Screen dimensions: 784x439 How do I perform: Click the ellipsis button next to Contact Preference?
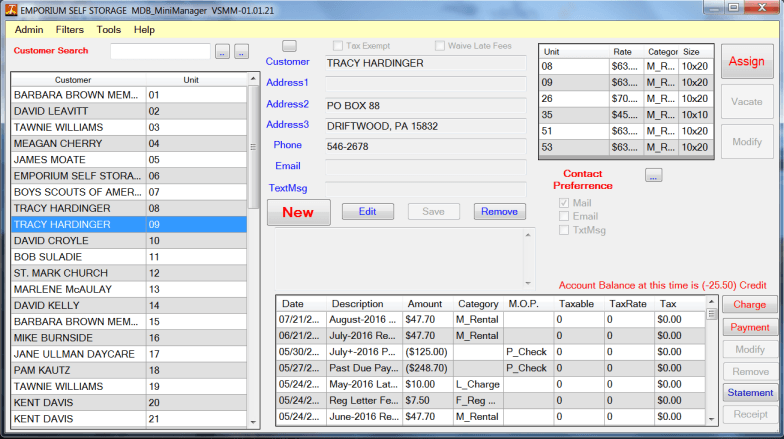[x=654, y=175]
